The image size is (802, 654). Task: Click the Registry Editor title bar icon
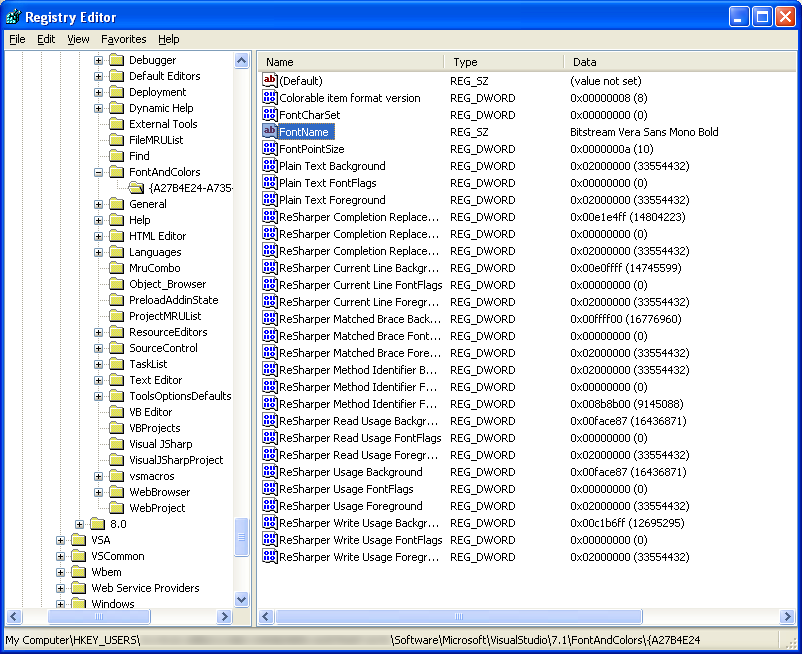[x=12, y=17]
